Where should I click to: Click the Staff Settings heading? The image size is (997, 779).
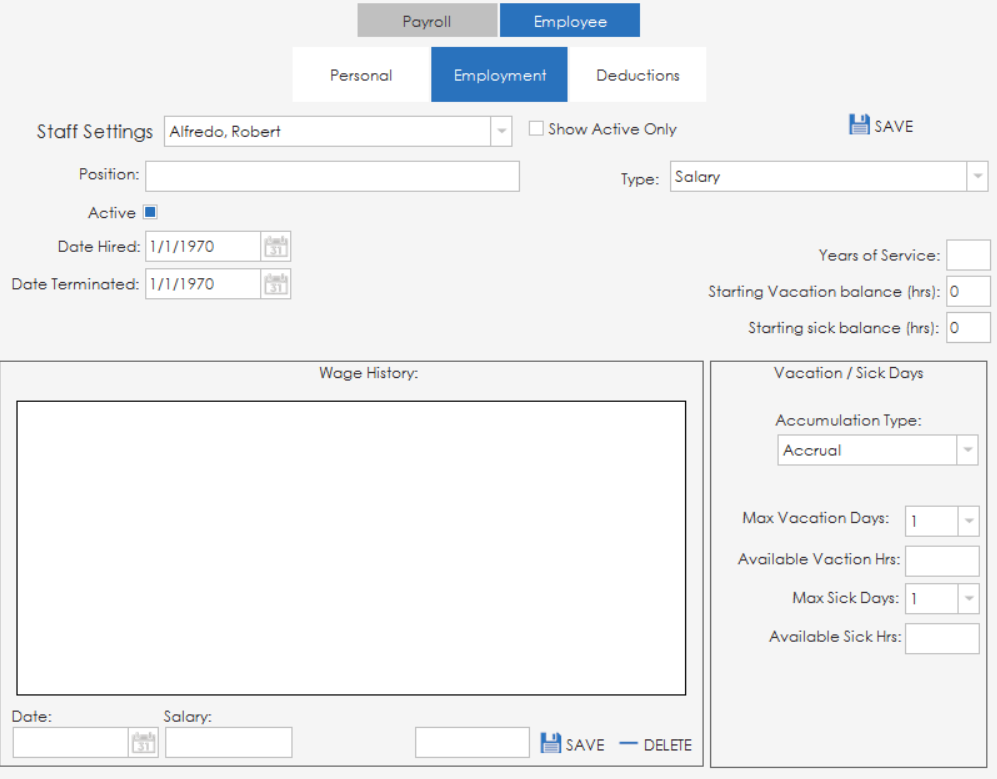click(95, 131)
